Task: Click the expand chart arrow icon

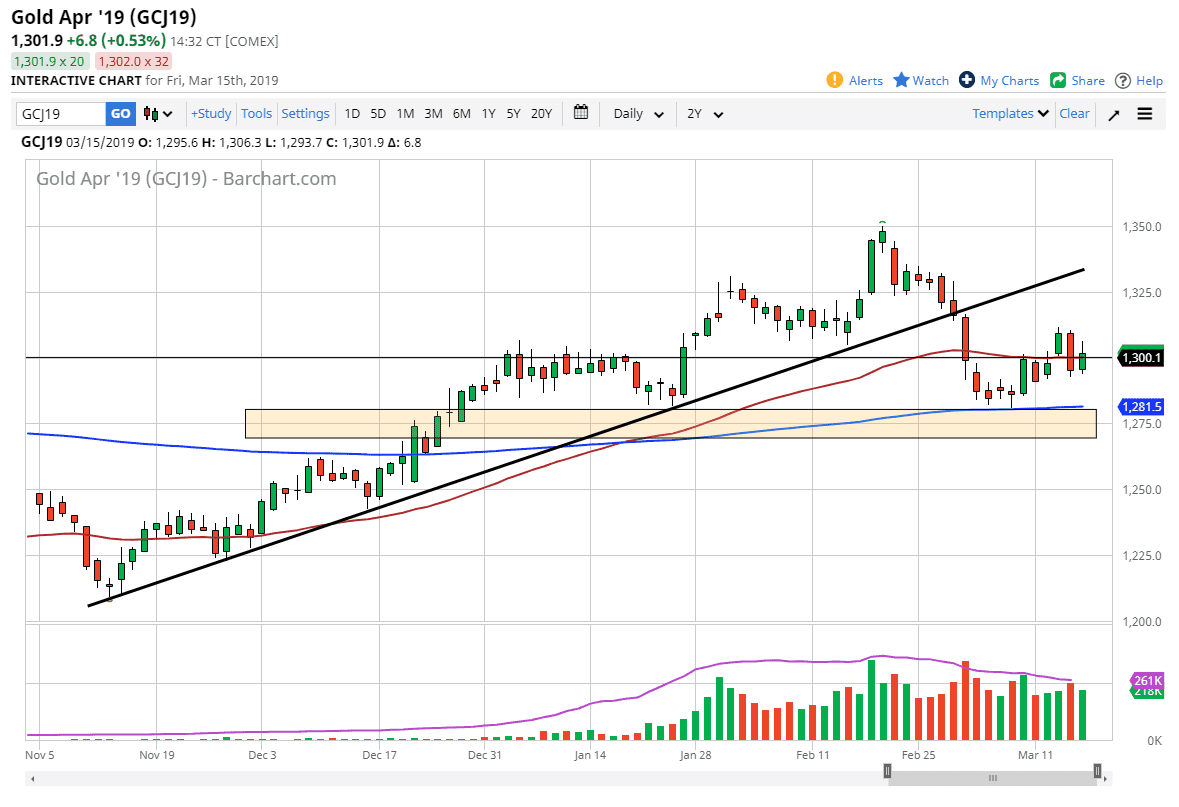Action: (x=1113, y=114)
